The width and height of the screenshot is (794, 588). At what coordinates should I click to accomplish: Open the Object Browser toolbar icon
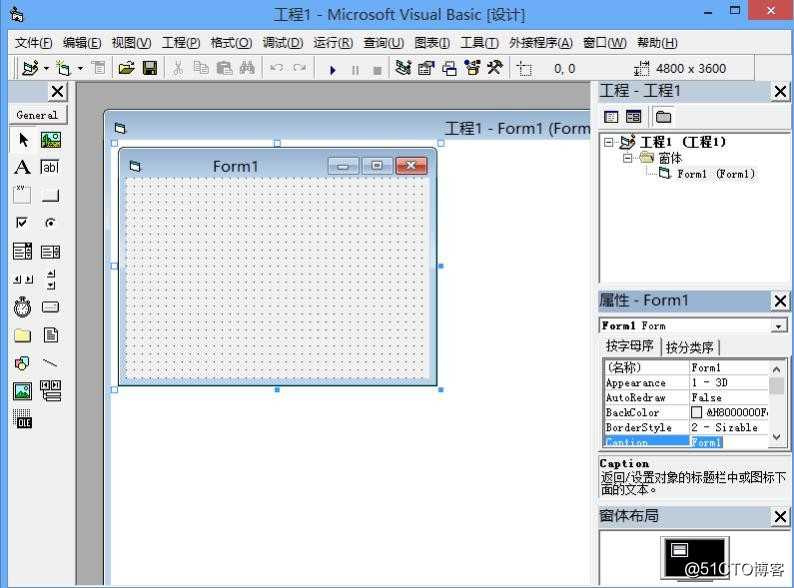click(x=472, y=68)
